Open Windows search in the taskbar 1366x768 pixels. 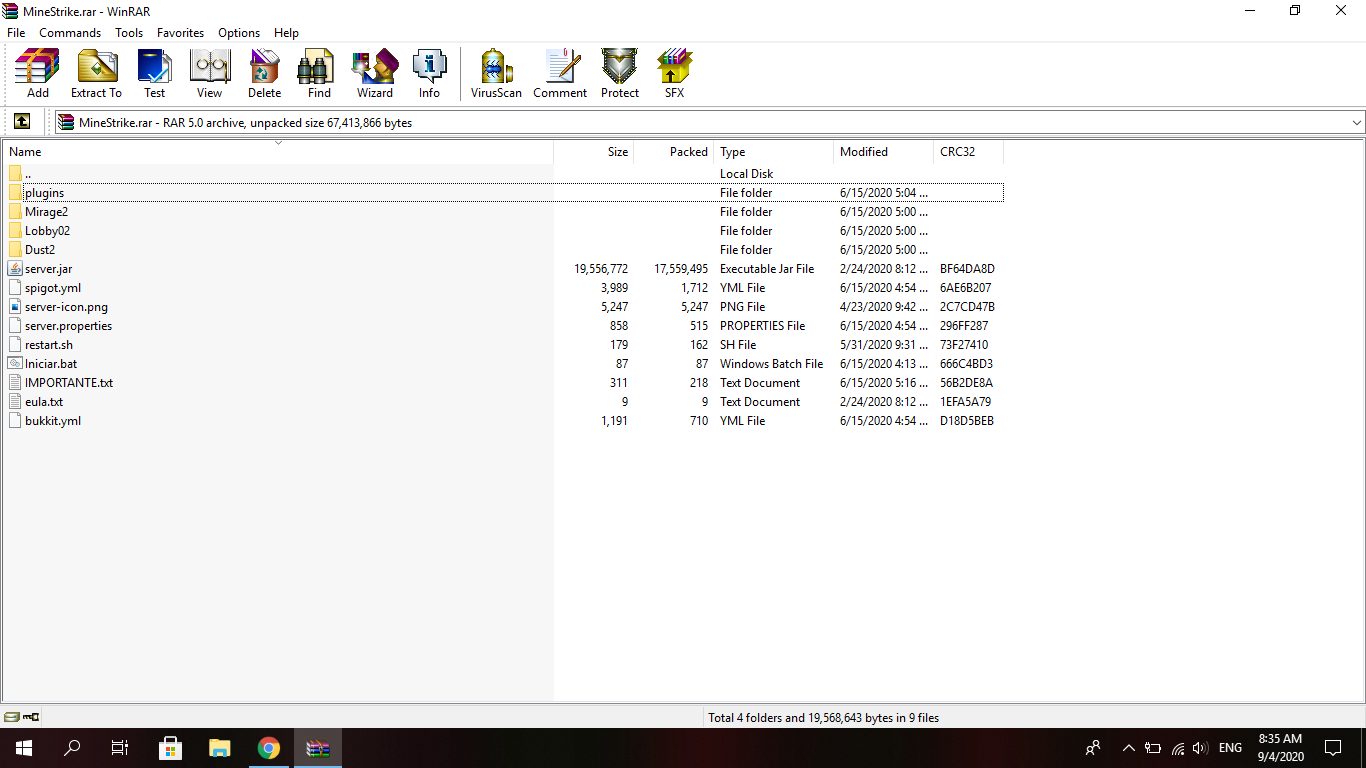(72, 748)
